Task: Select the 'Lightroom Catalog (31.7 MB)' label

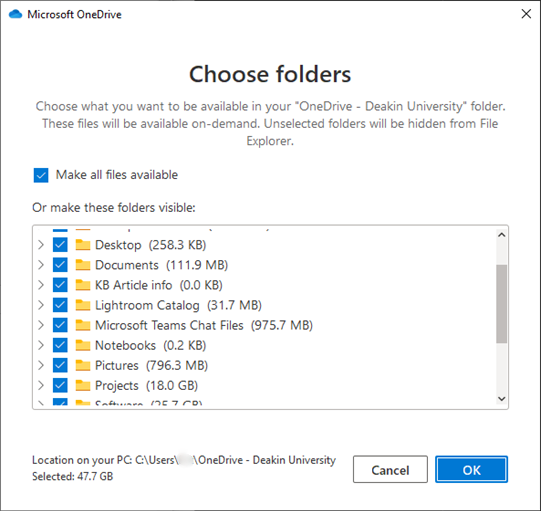Action: [178, 305]
